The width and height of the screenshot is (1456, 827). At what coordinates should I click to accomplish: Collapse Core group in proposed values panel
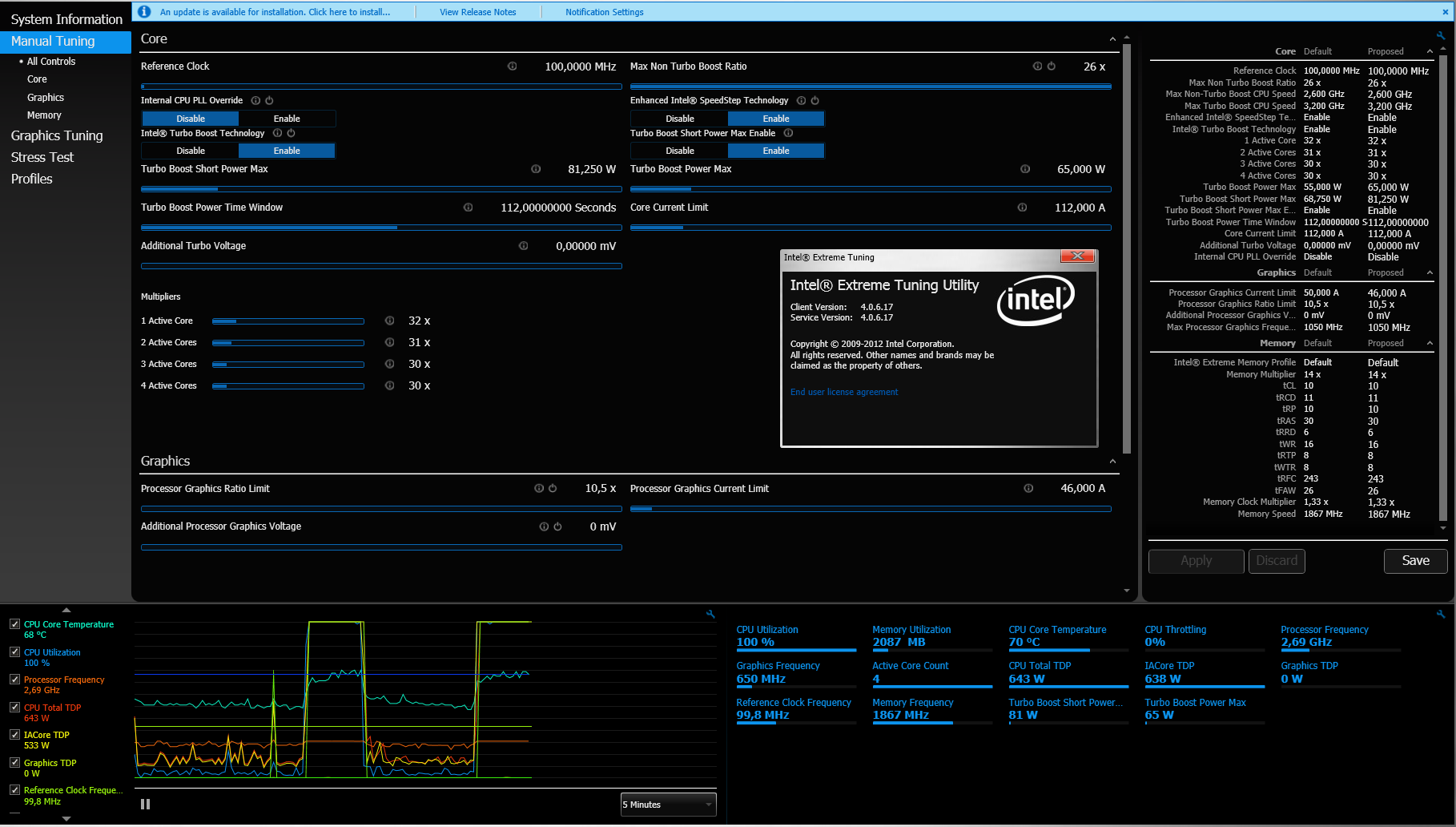coord(1430,51)
